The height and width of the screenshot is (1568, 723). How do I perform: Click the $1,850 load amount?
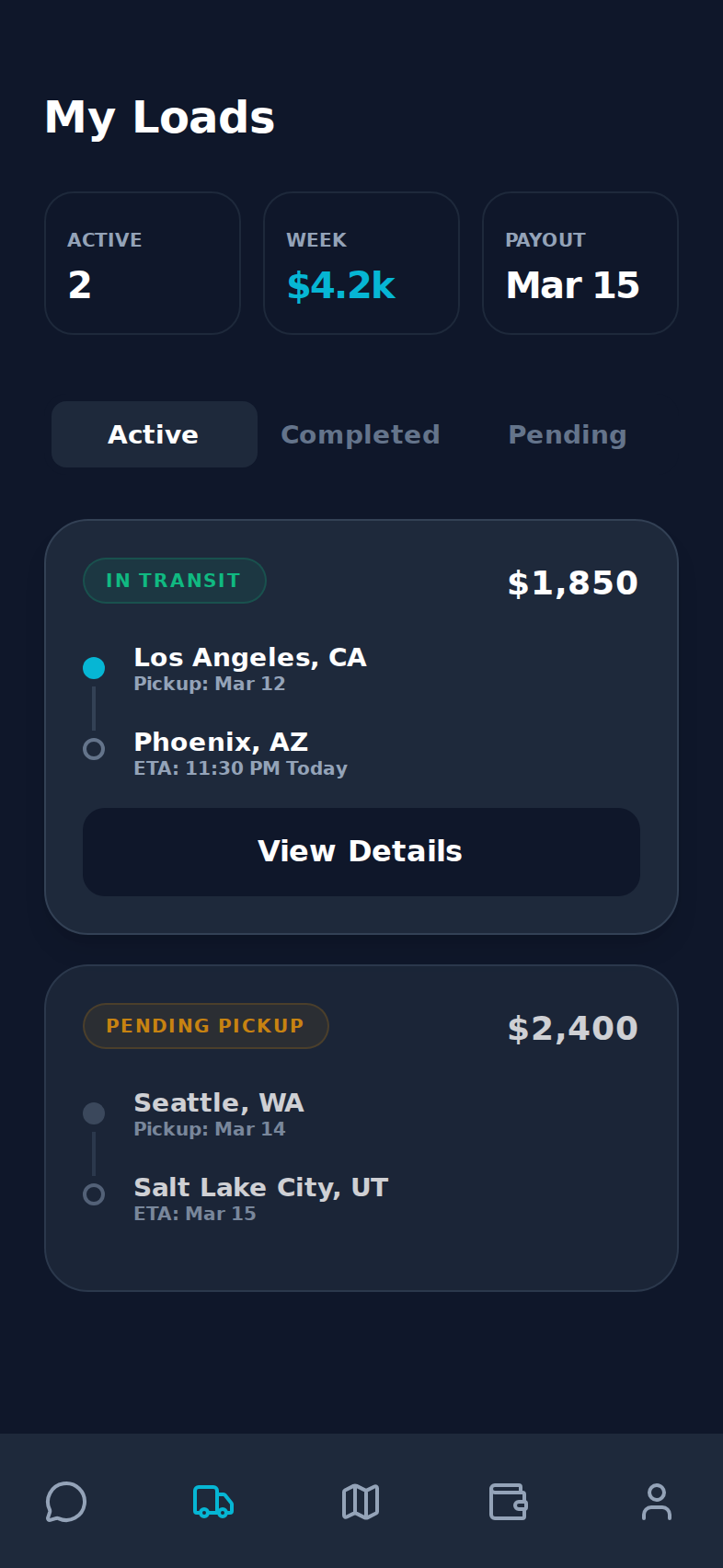click(572, 582)
